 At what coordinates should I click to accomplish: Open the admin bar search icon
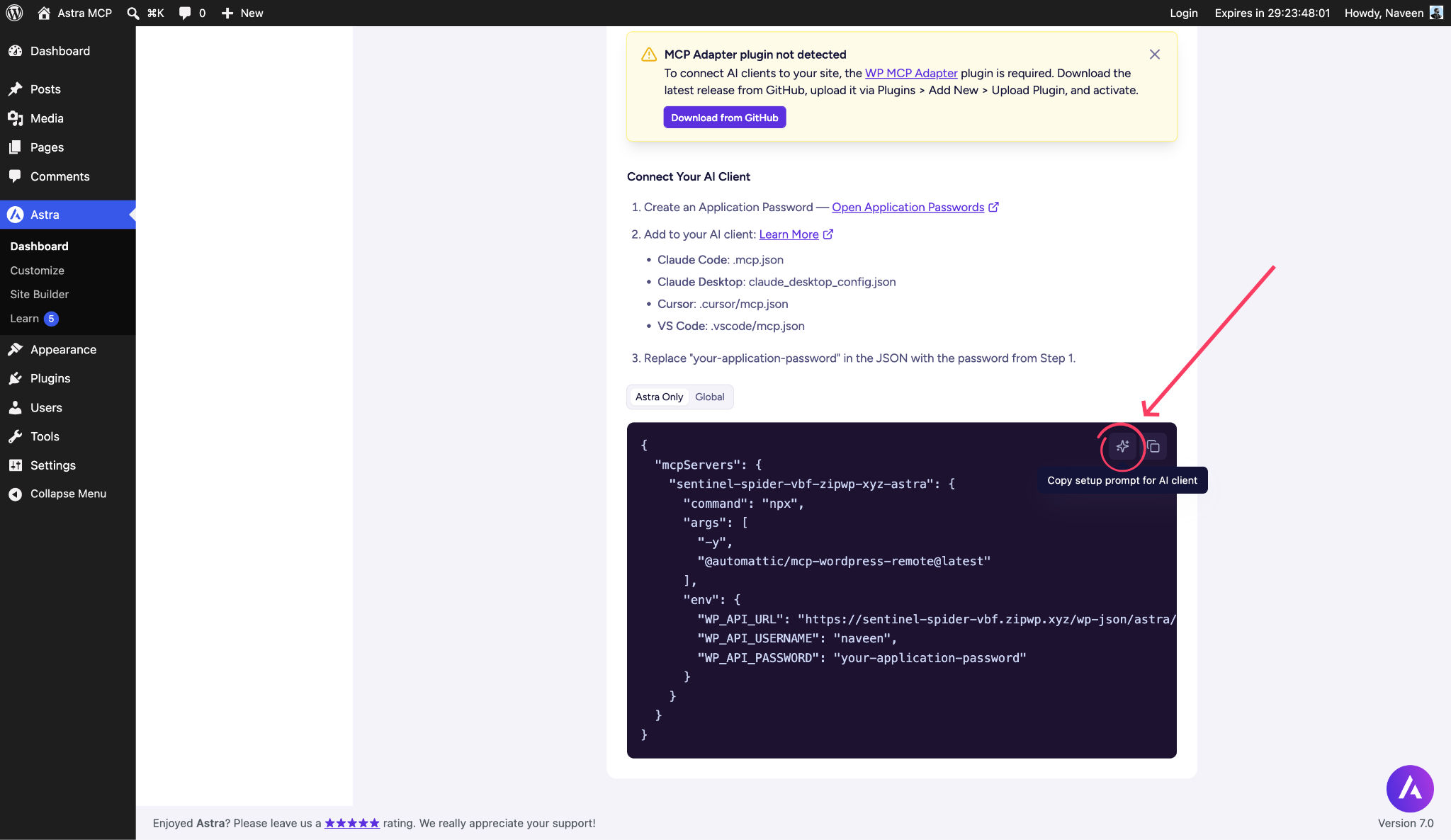click(x=132, y=13)
